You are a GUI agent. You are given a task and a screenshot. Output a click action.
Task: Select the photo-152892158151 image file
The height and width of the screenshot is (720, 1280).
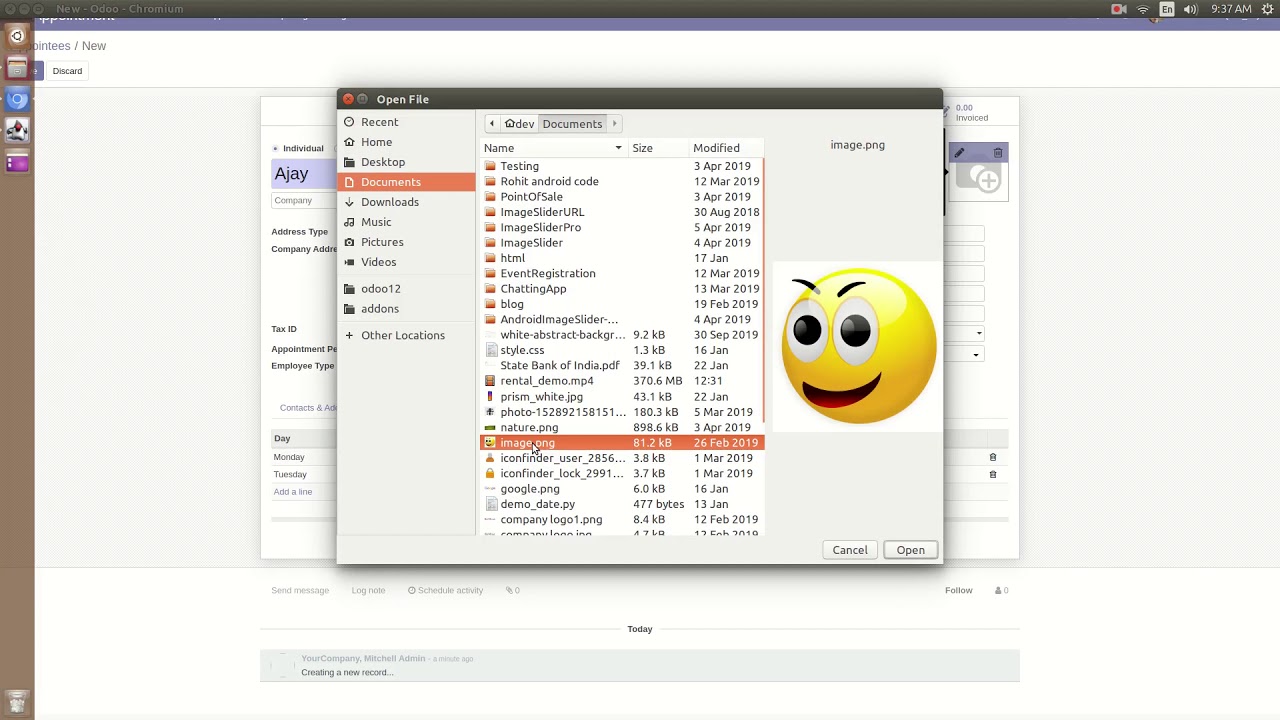pos(621,412)
